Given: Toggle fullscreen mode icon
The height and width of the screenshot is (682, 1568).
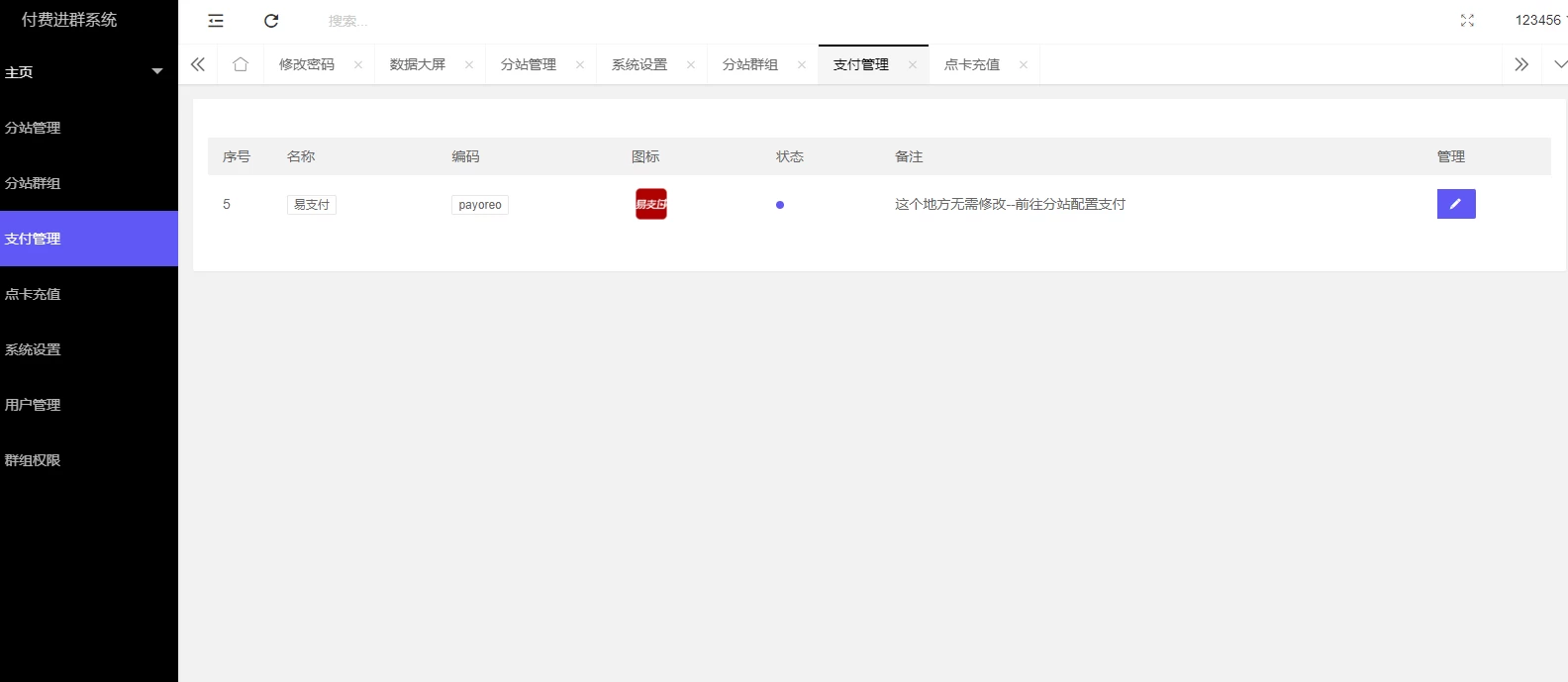Looking at the screenshot, I should pos(1467,21).
